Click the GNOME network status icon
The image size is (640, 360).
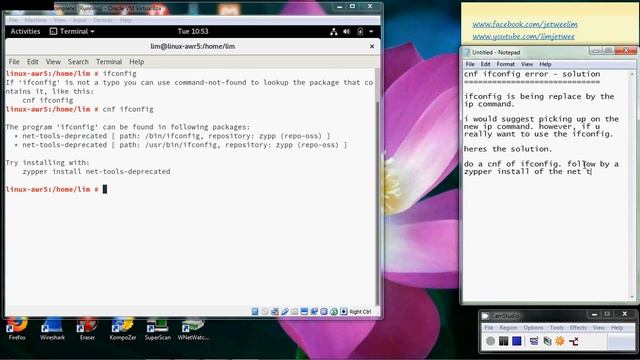pos(334,31)
